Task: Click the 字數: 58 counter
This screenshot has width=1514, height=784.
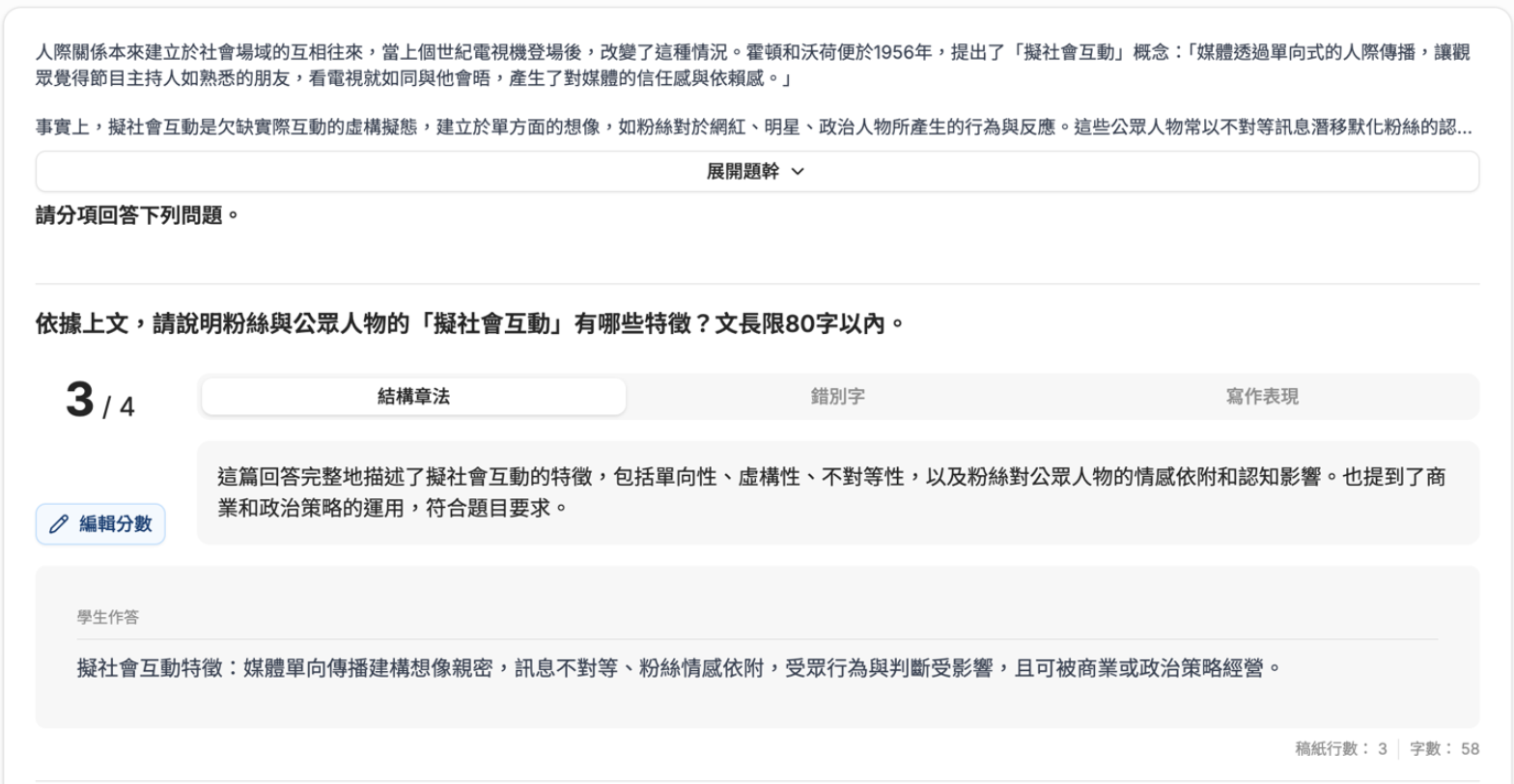Action: 1444,748
